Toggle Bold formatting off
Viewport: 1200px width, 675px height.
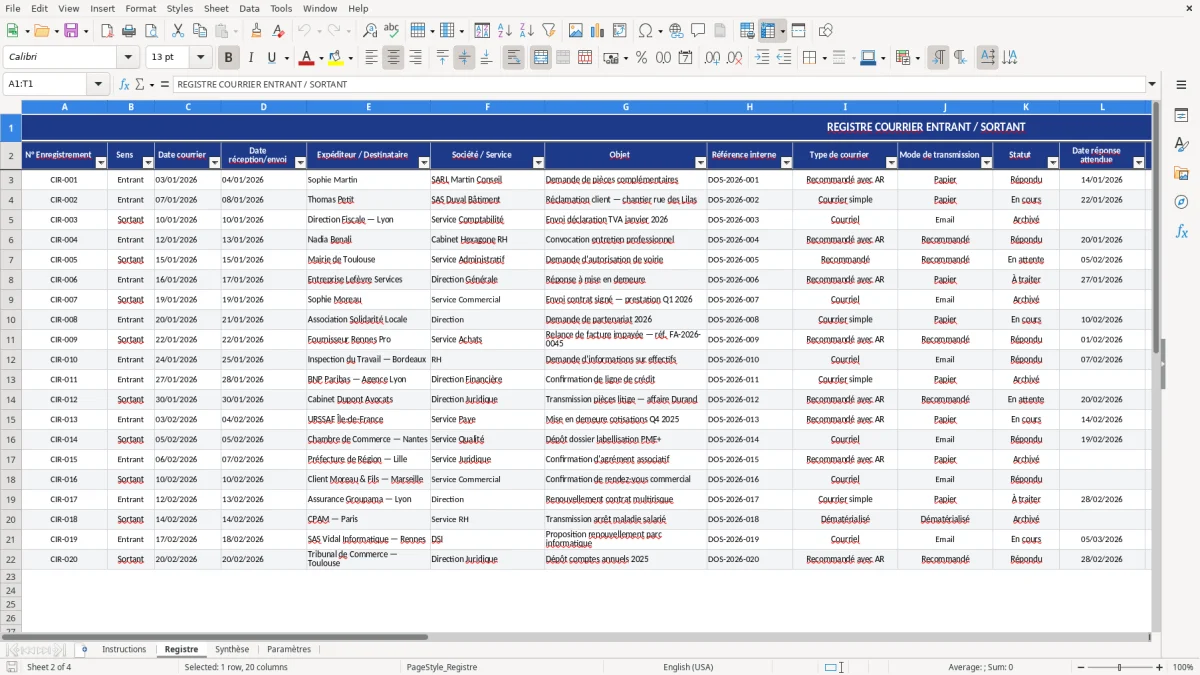229,58
